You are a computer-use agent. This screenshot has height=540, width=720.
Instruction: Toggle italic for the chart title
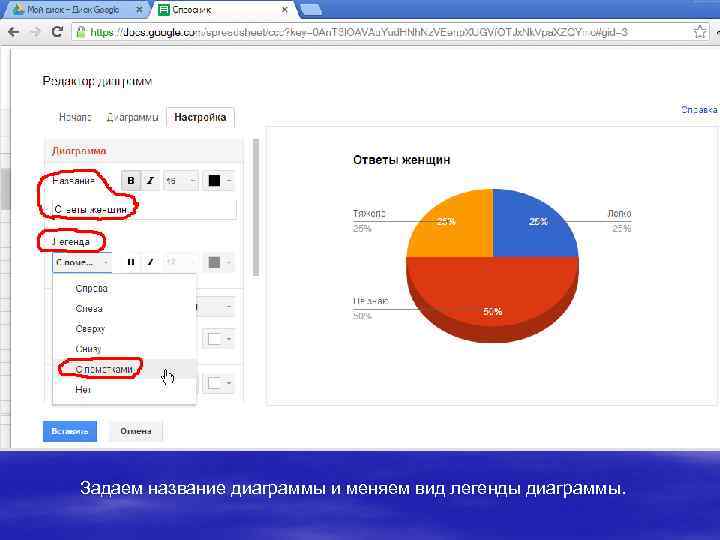point(150,180)
